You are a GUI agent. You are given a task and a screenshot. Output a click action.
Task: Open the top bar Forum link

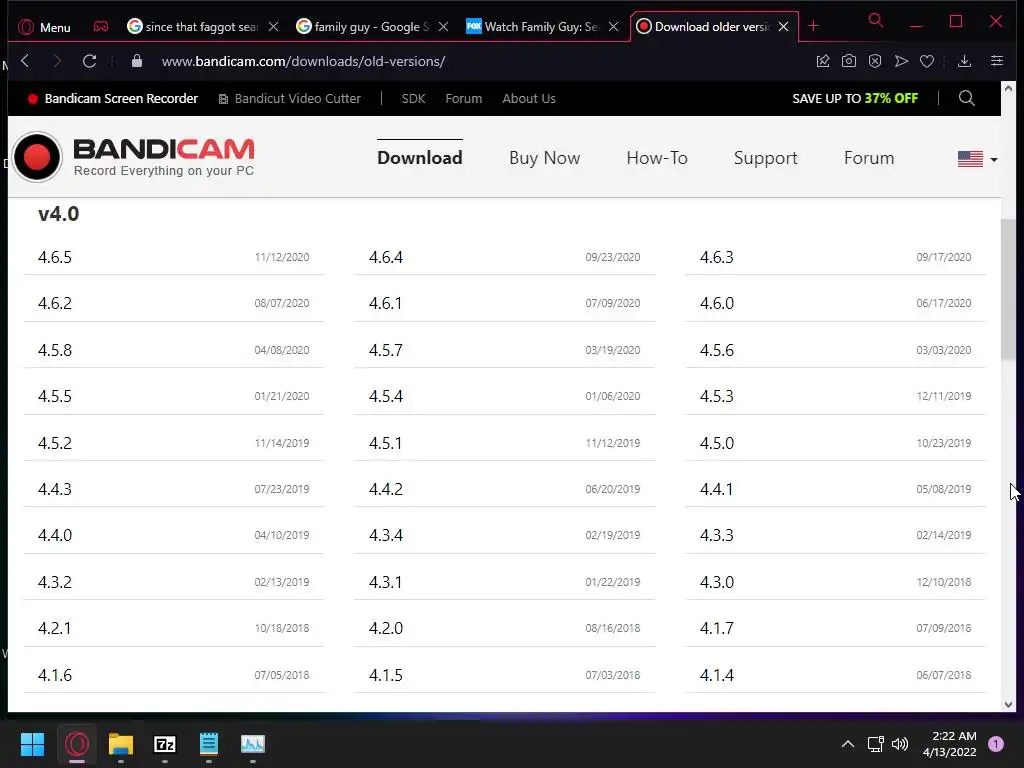coord(464,99)
